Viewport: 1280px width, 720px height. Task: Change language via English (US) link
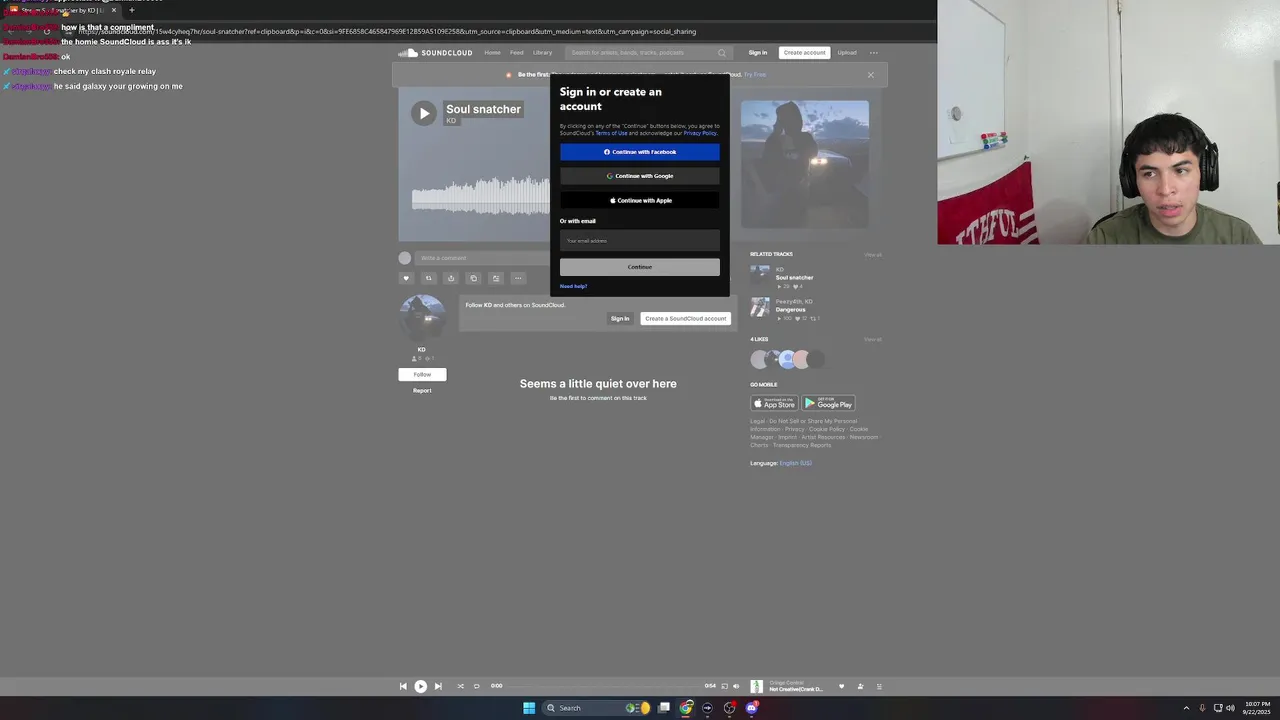tap(795, 463)
